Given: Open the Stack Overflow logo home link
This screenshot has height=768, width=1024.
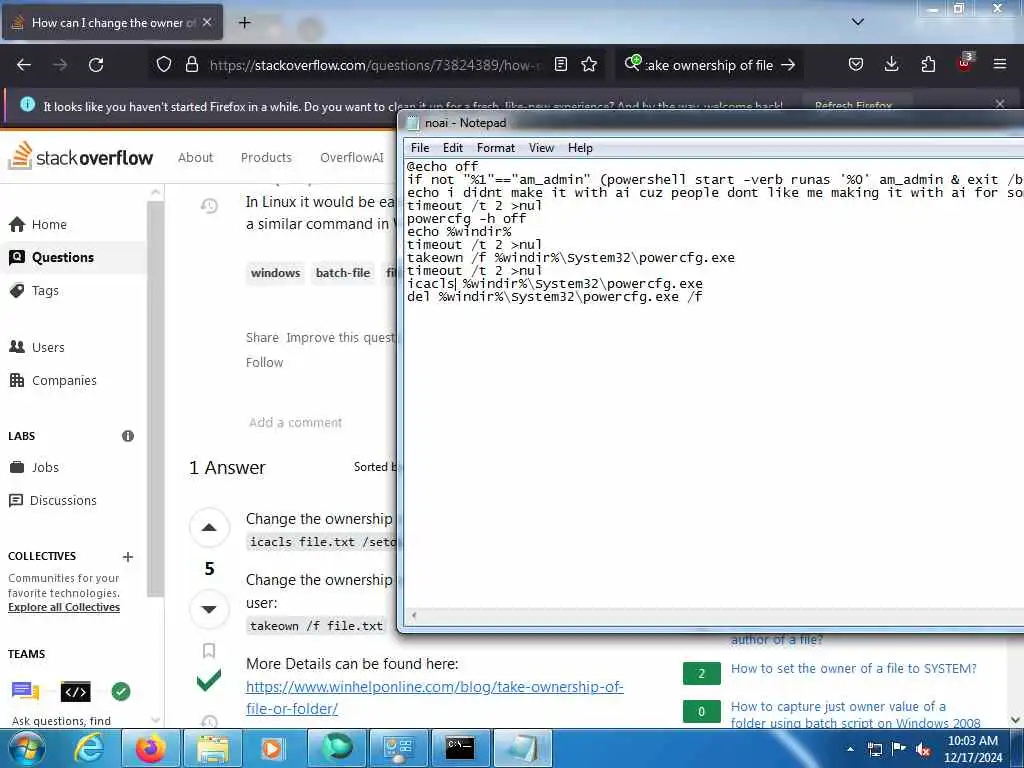Looking at the screenshot, I should pyautogui.click(x=80, y=157).
